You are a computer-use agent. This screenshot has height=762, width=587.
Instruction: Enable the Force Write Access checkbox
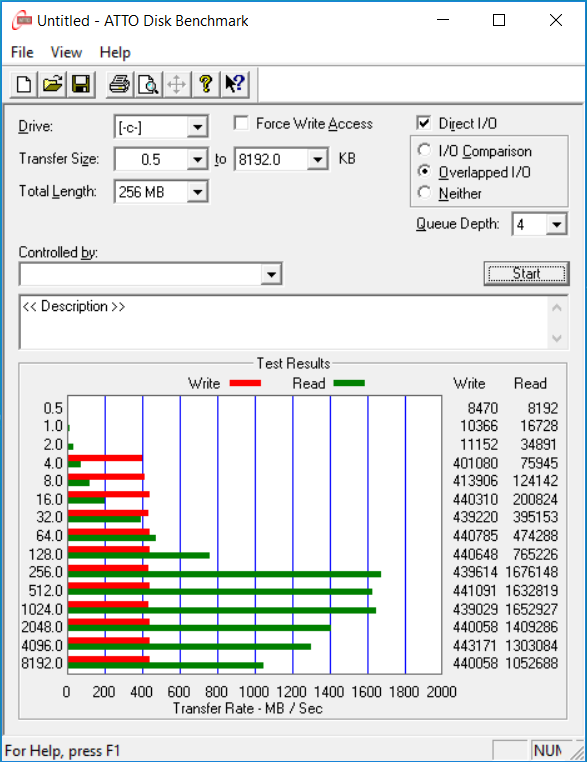pyautogui.click(x=241, y=123)
